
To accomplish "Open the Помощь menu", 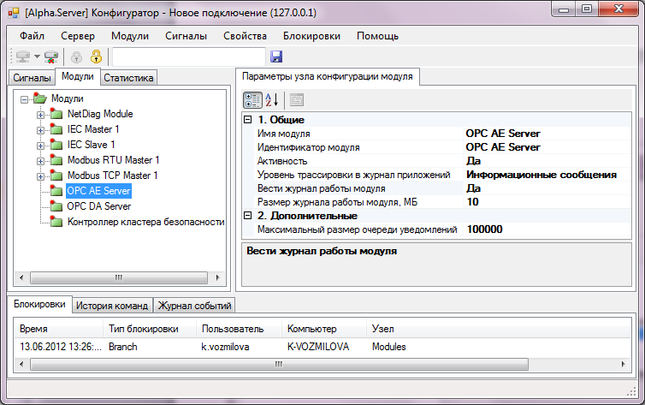I will point(378,36).
